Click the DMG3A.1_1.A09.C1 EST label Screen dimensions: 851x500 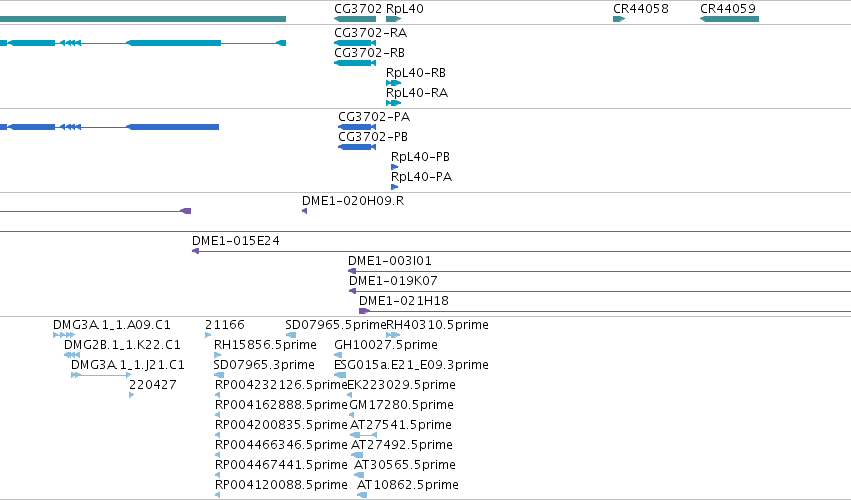coord(112,325)
